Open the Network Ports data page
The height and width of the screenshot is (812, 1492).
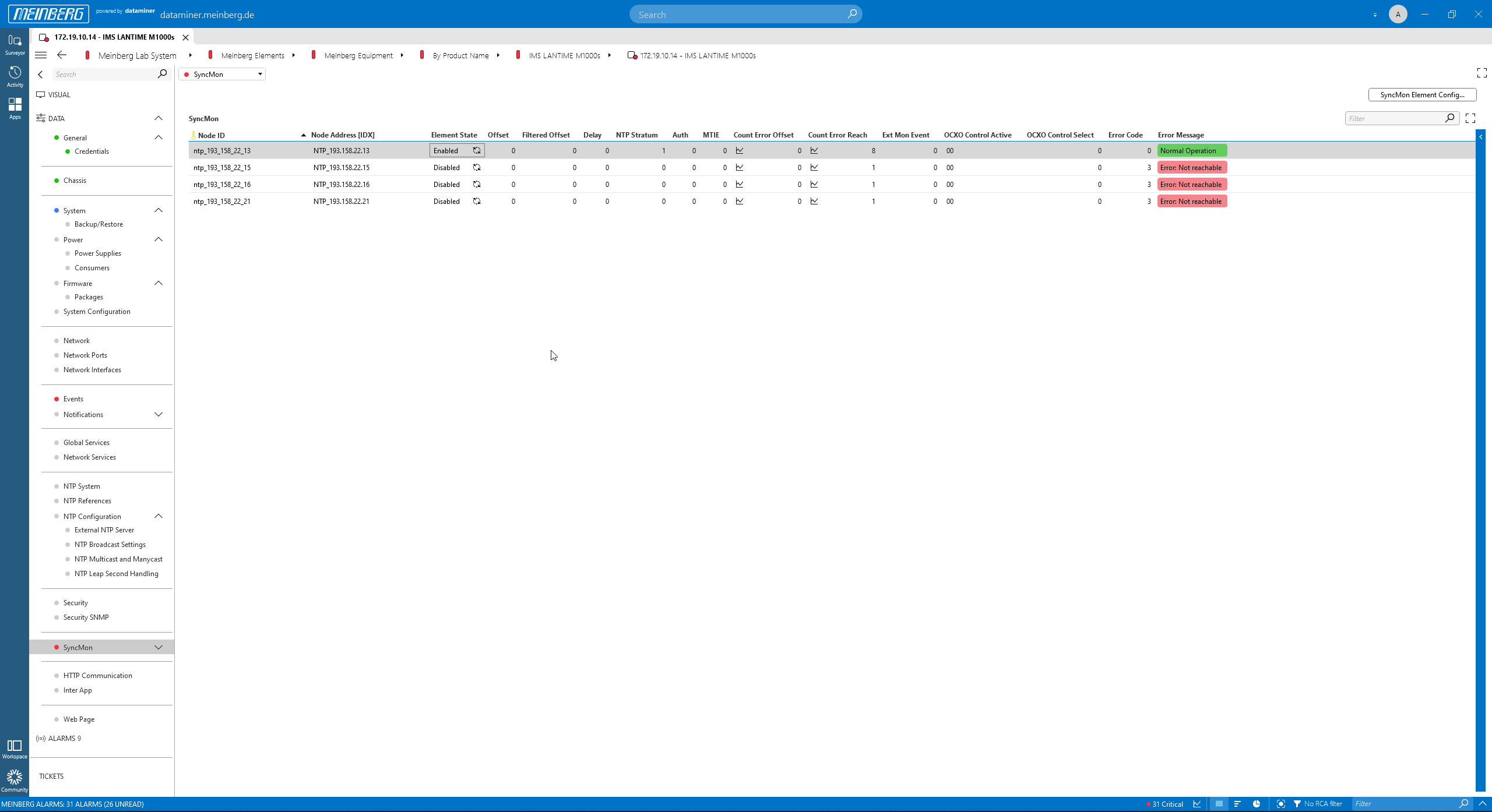85,355
